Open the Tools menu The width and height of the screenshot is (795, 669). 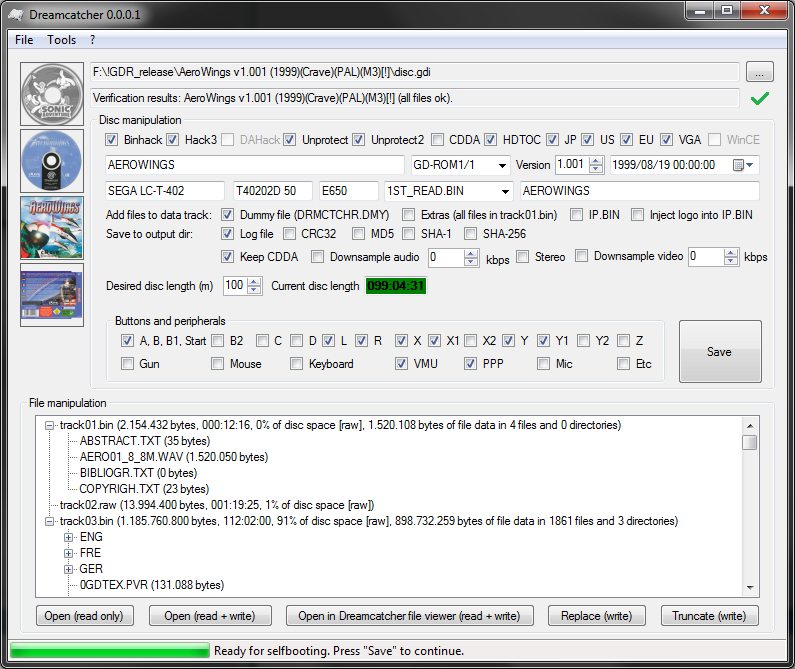coord(61,40)
